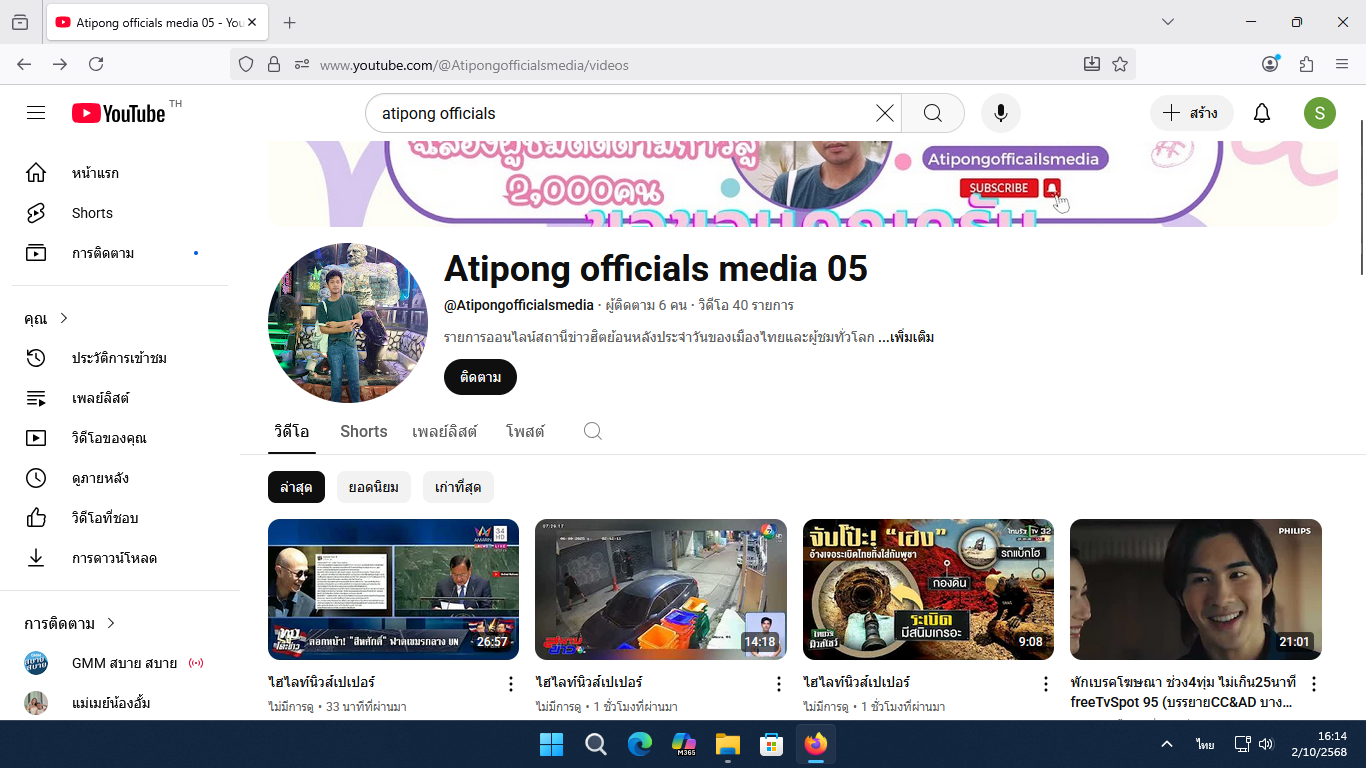
Task: Open a new browser tab
Action: pos(290,22)
